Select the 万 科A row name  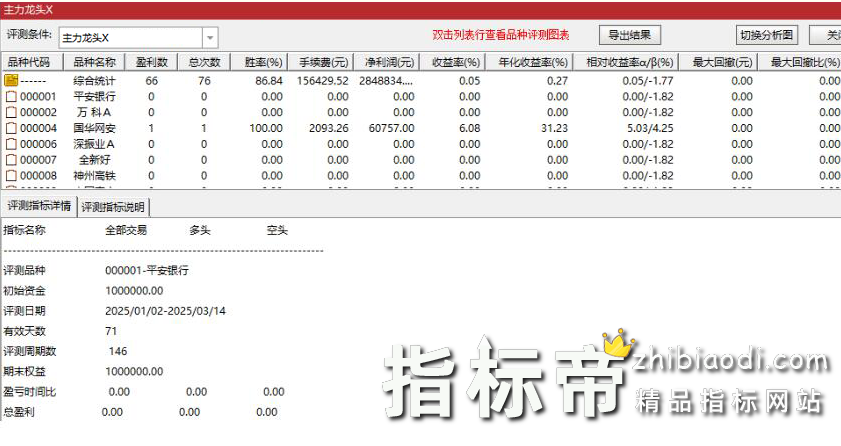(x=94, y=112)
